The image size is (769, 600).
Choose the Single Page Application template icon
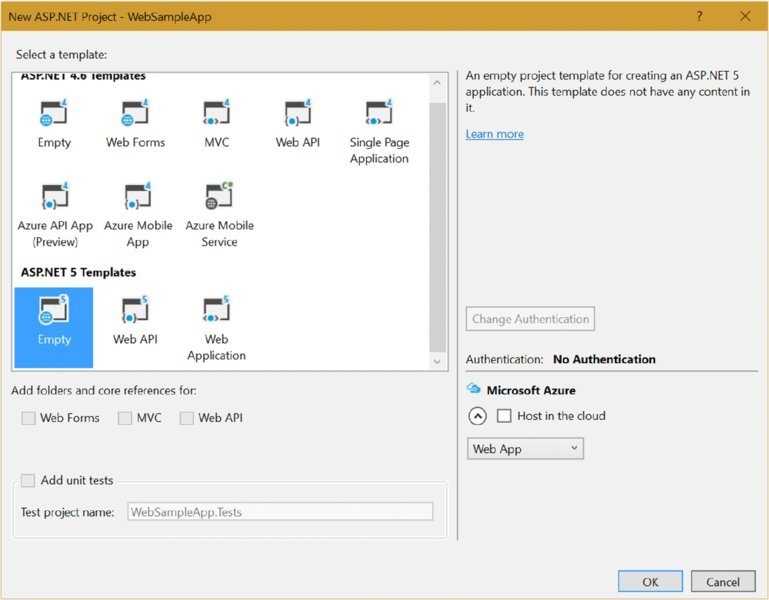pyautogui.click(x=379, y=113)
